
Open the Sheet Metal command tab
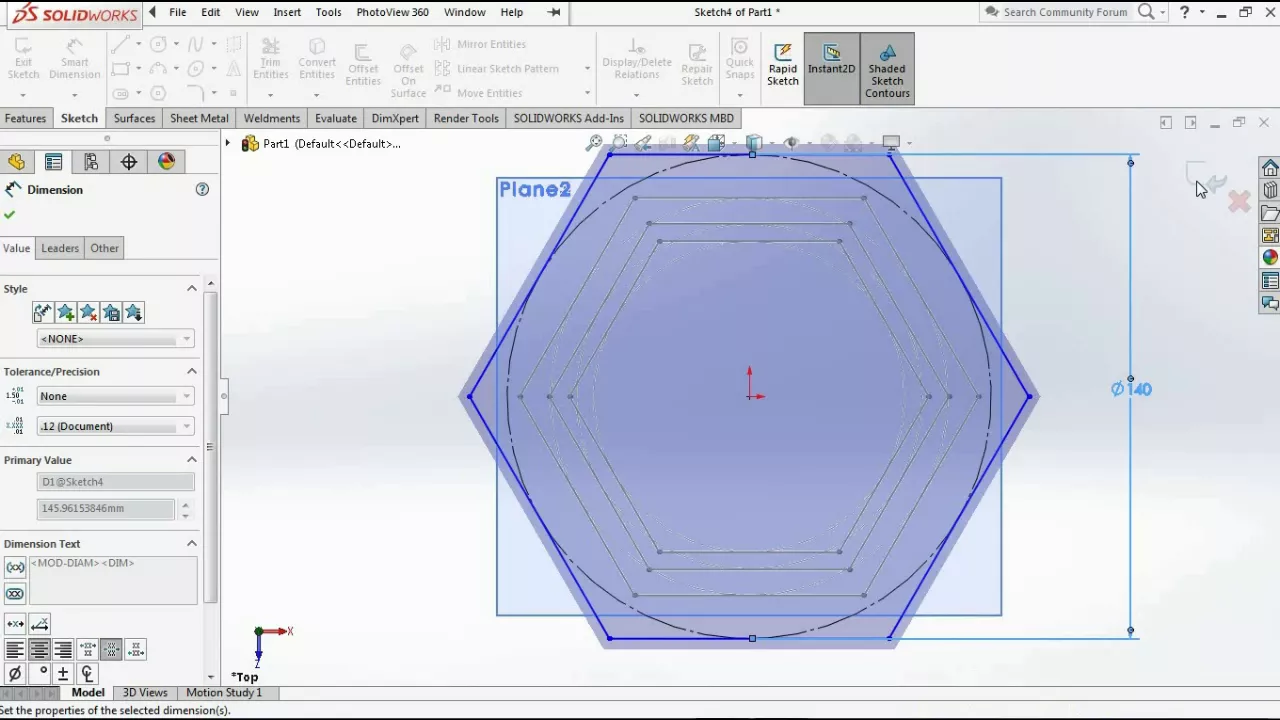click(x=199, y=118)
